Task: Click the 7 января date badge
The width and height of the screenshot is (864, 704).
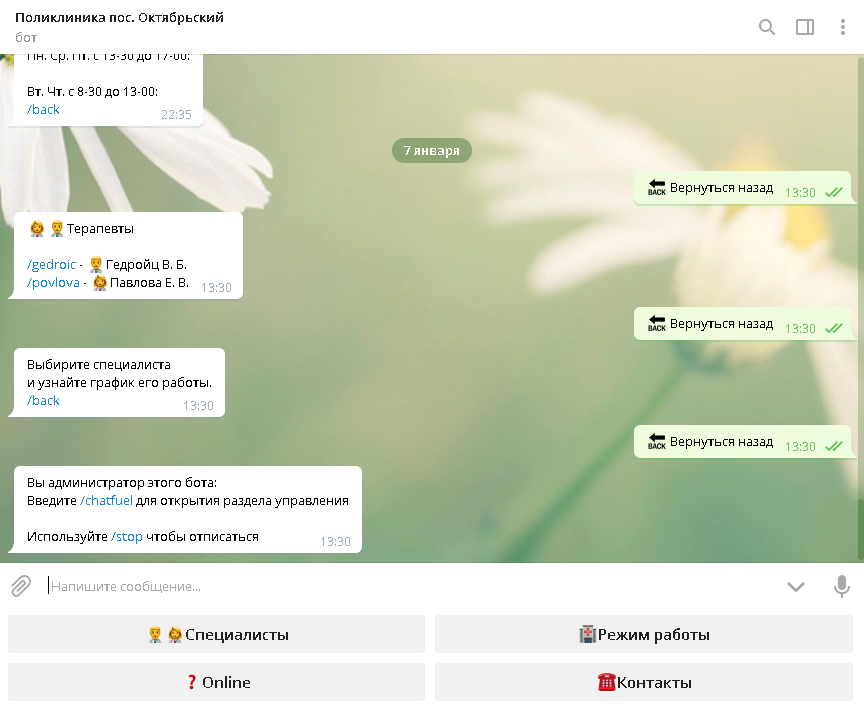Action: point(431,150)
